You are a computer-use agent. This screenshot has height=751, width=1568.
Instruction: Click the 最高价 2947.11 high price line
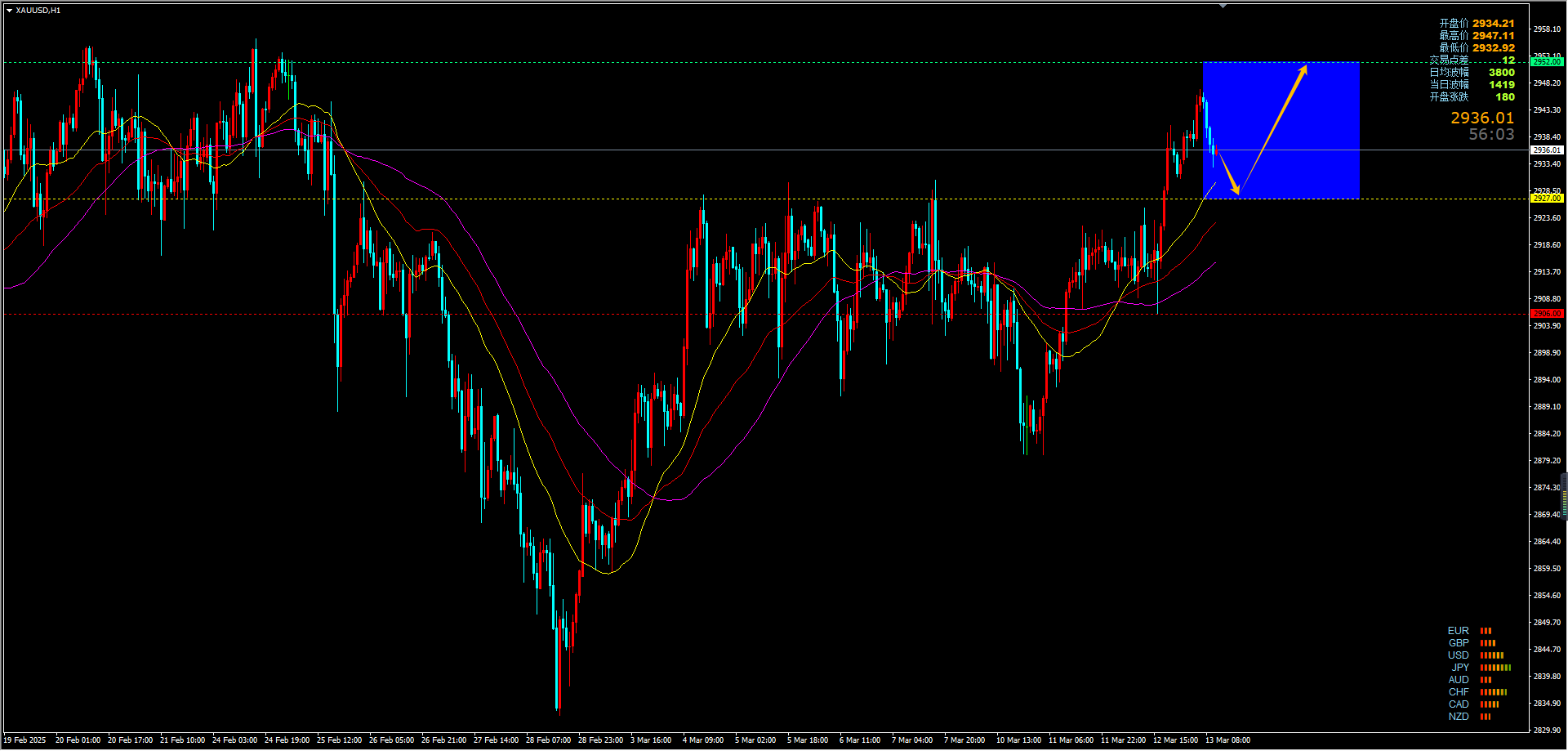1477,36
